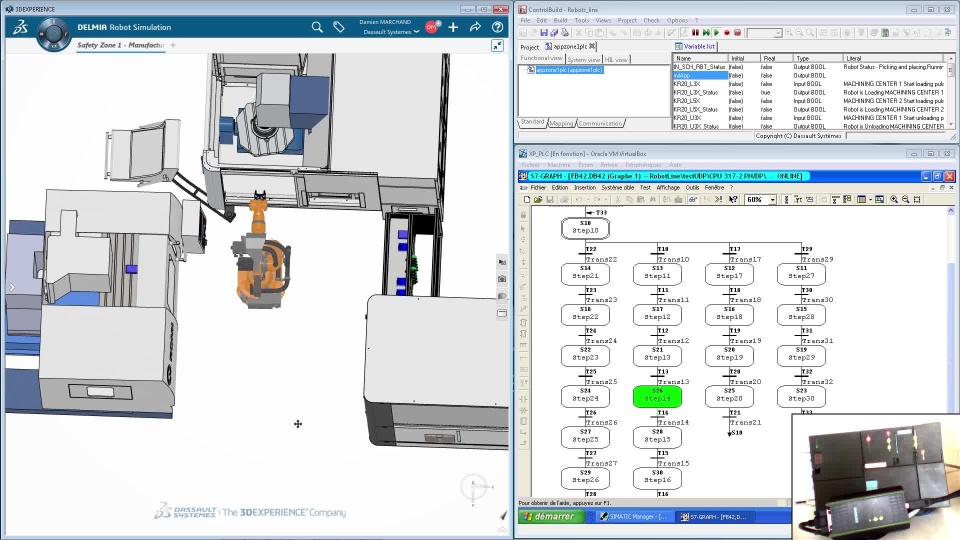Click the Dassault 3DS logo icon

[x=20, y=27]
